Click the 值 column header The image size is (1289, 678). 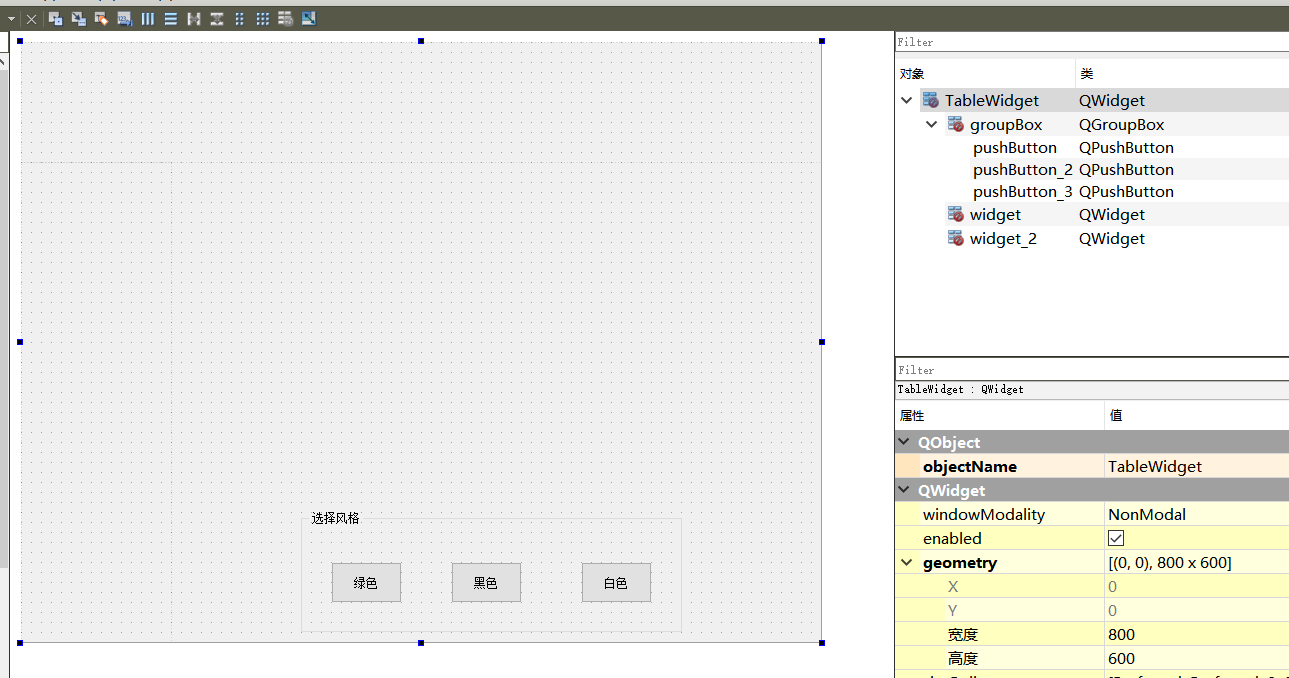[1196, 415]
